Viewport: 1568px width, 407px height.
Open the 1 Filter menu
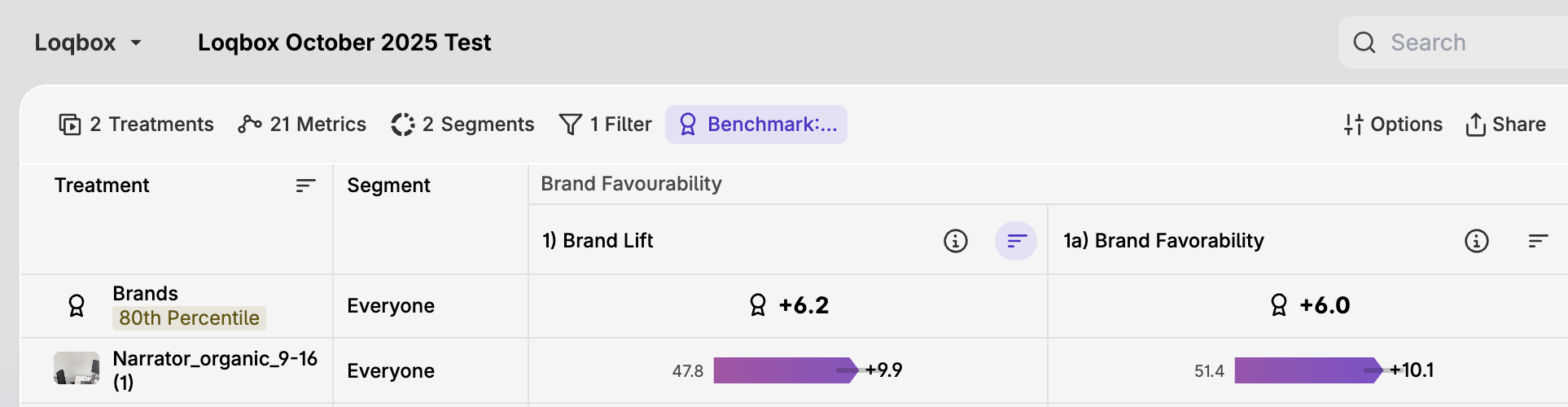605,125
